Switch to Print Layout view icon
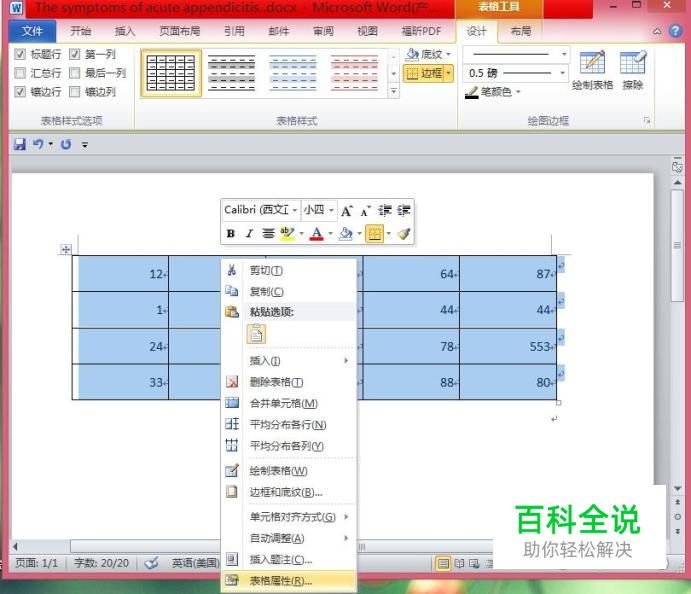The height and width of the screenshot is (594, 691). point(443,563)
